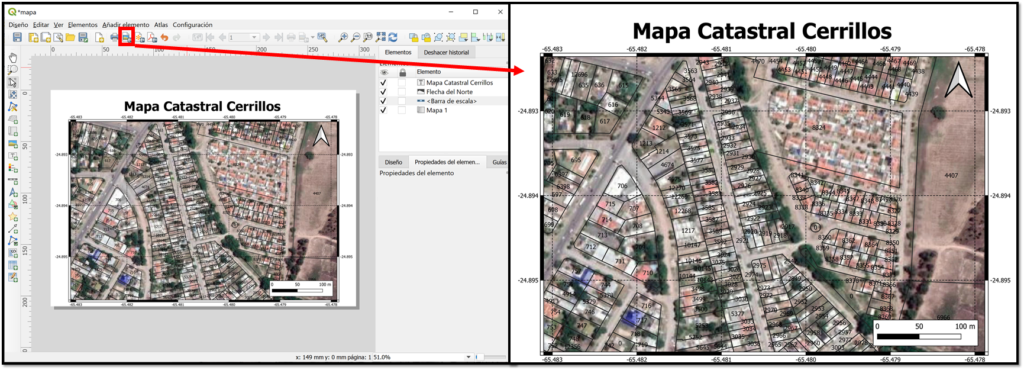Click the Add label tool
The width and height of the screenshot is (1024, 370).
point(12,155)
